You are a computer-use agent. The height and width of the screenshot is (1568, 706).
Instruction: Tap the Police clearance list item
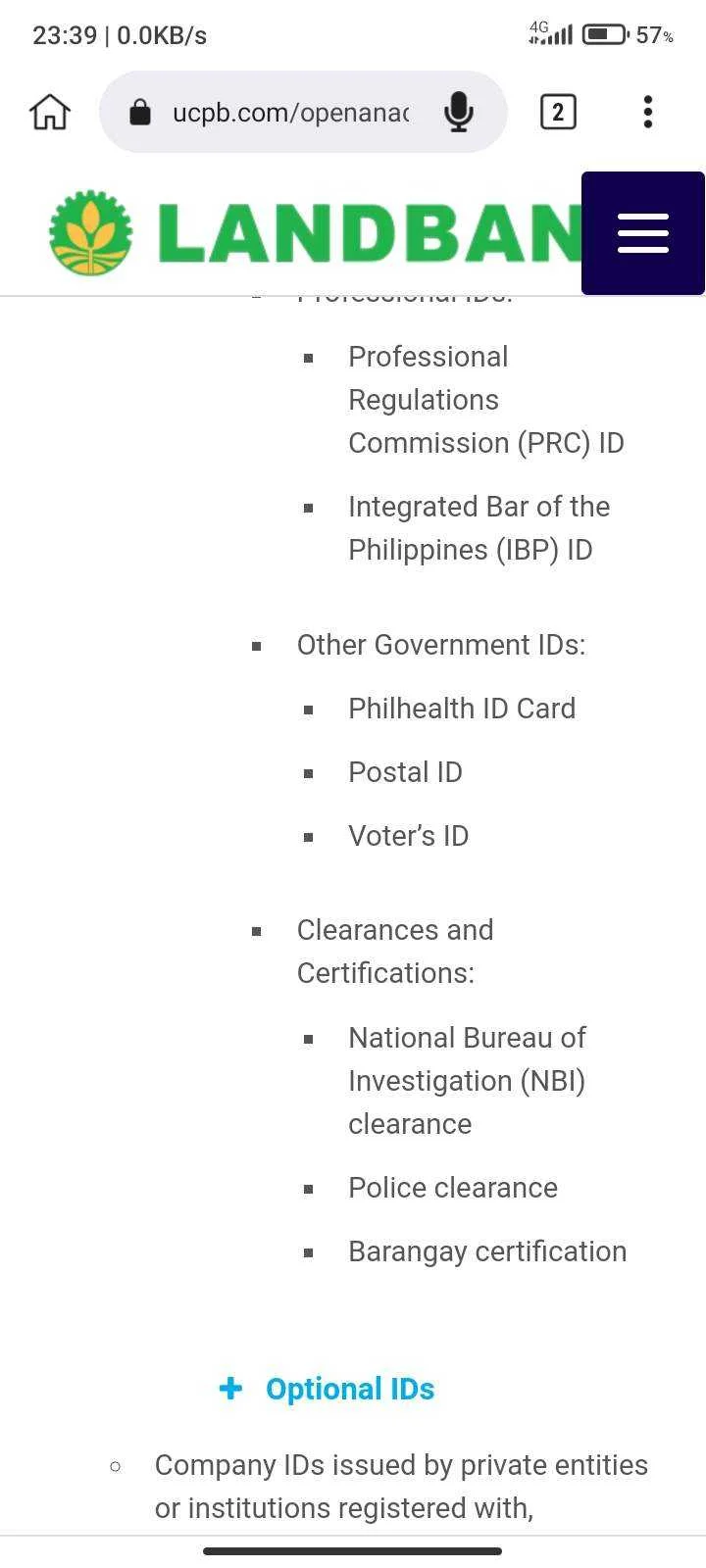point(453,1188)
